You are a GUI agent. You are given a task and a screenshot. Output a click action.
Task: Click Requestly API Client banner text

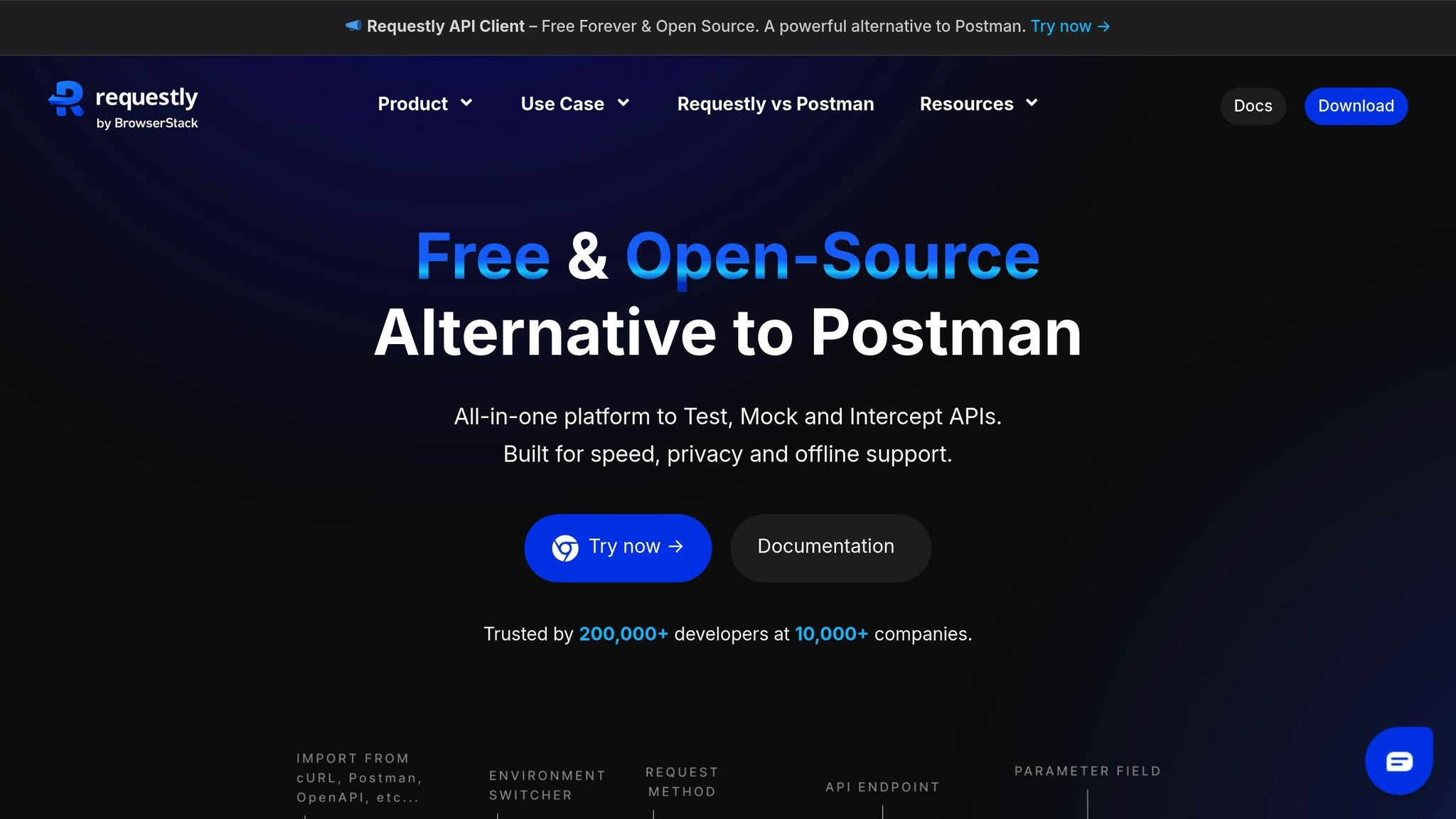click(x=446, y=26)
